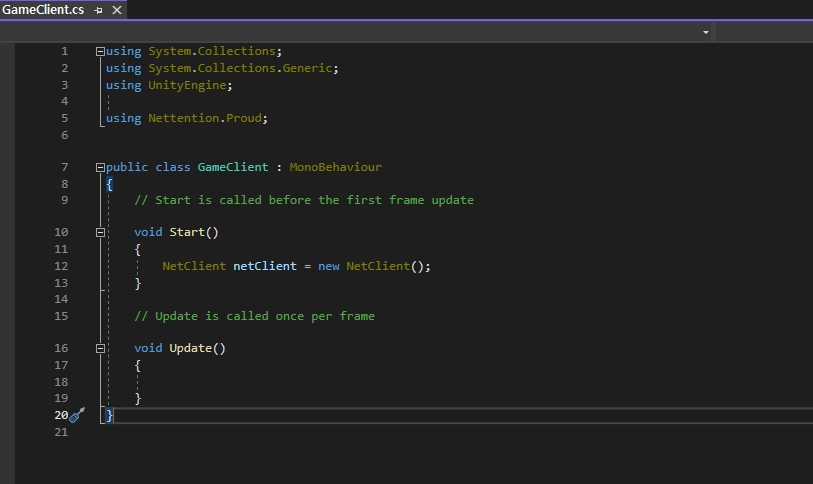Open the navigation bar dropdown arrow
The height and width of the screenshot is (484, 813).
706,32
